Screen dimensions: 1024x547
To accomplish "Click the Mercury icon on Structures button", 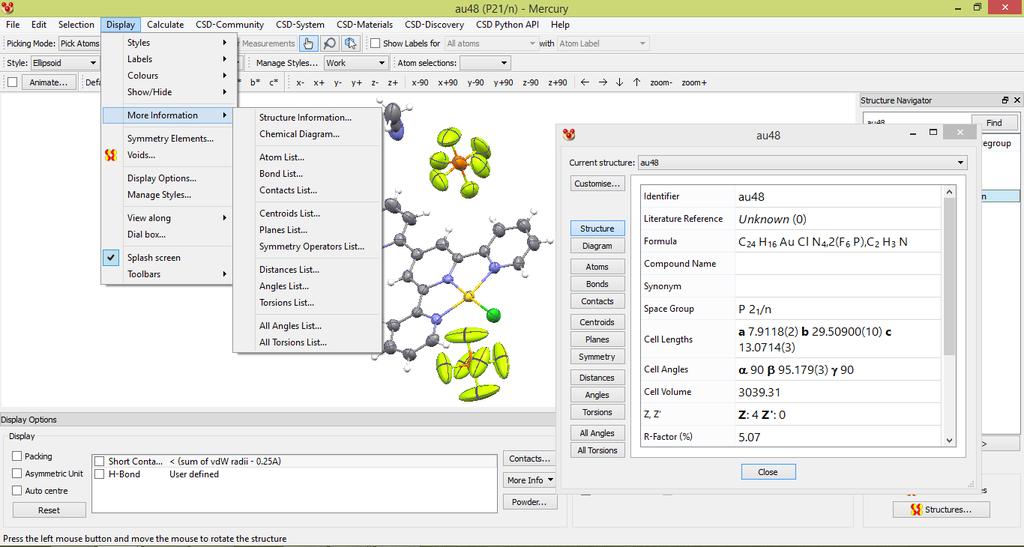I will (x=916, y=510).
